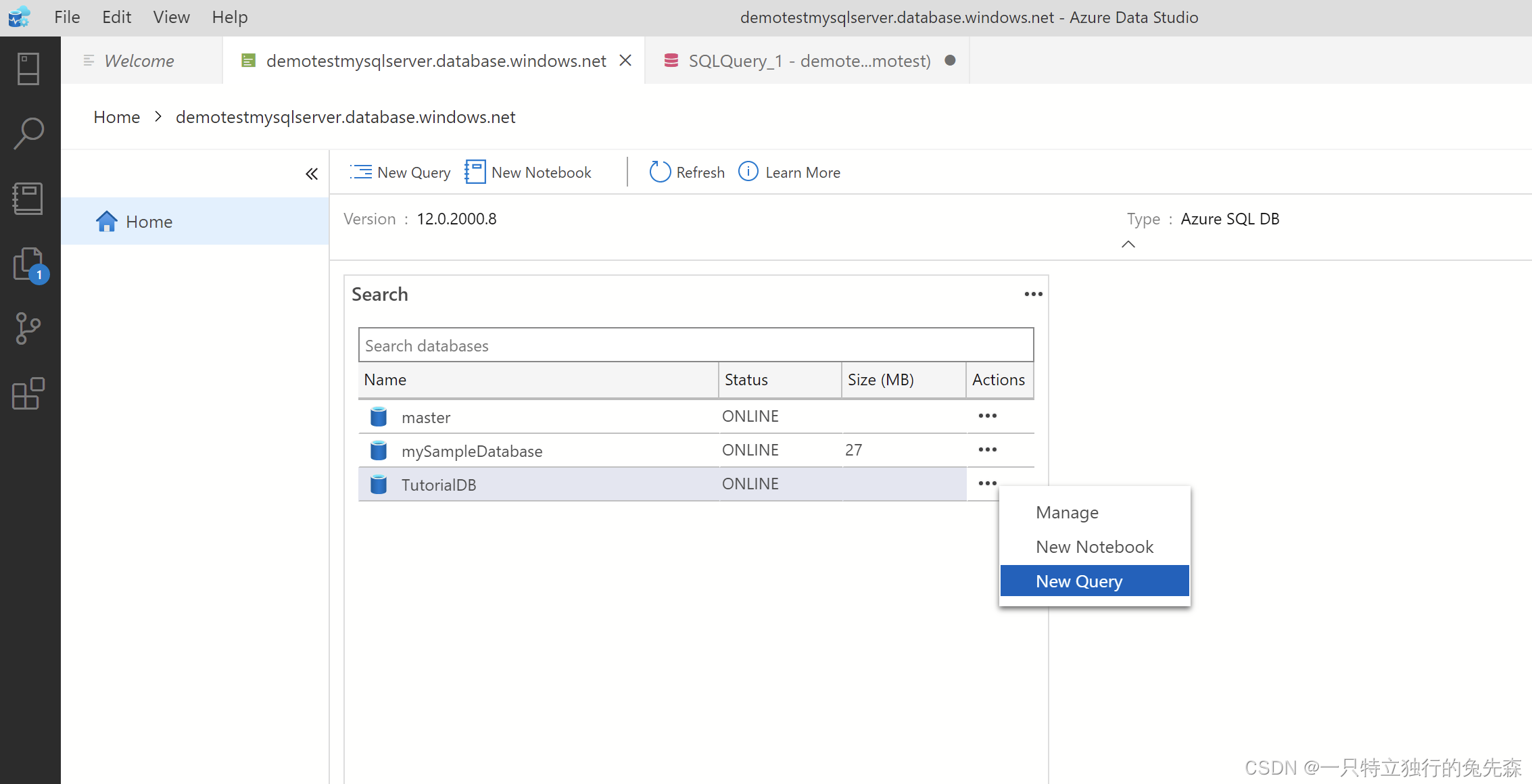Open the Connections sidebar icon

click(28, 68)
